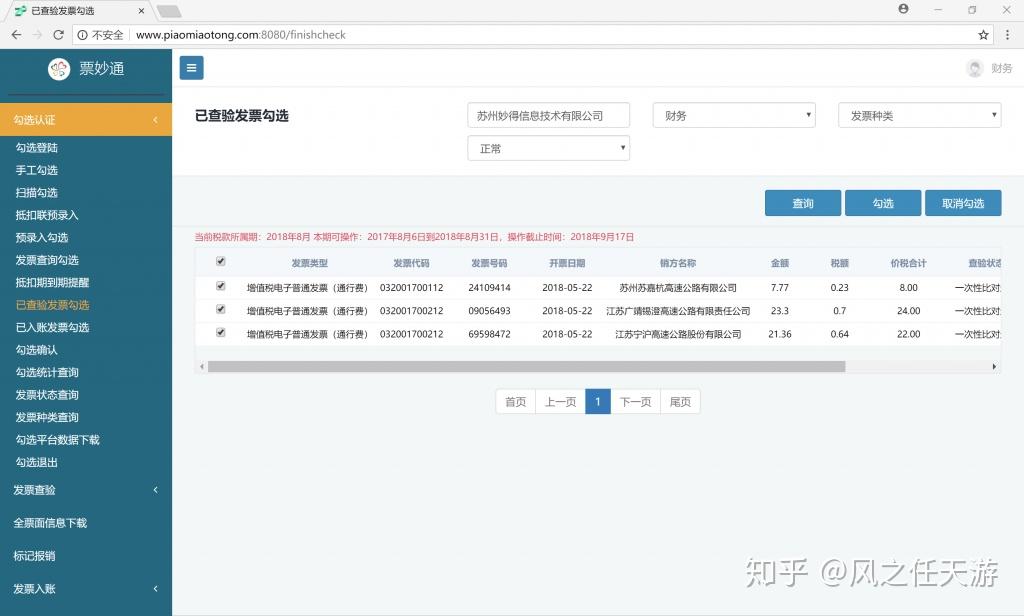Click the browser address bar URL
The width and height of the screenshot is (1024, 616).
click(x=240, y=35)
